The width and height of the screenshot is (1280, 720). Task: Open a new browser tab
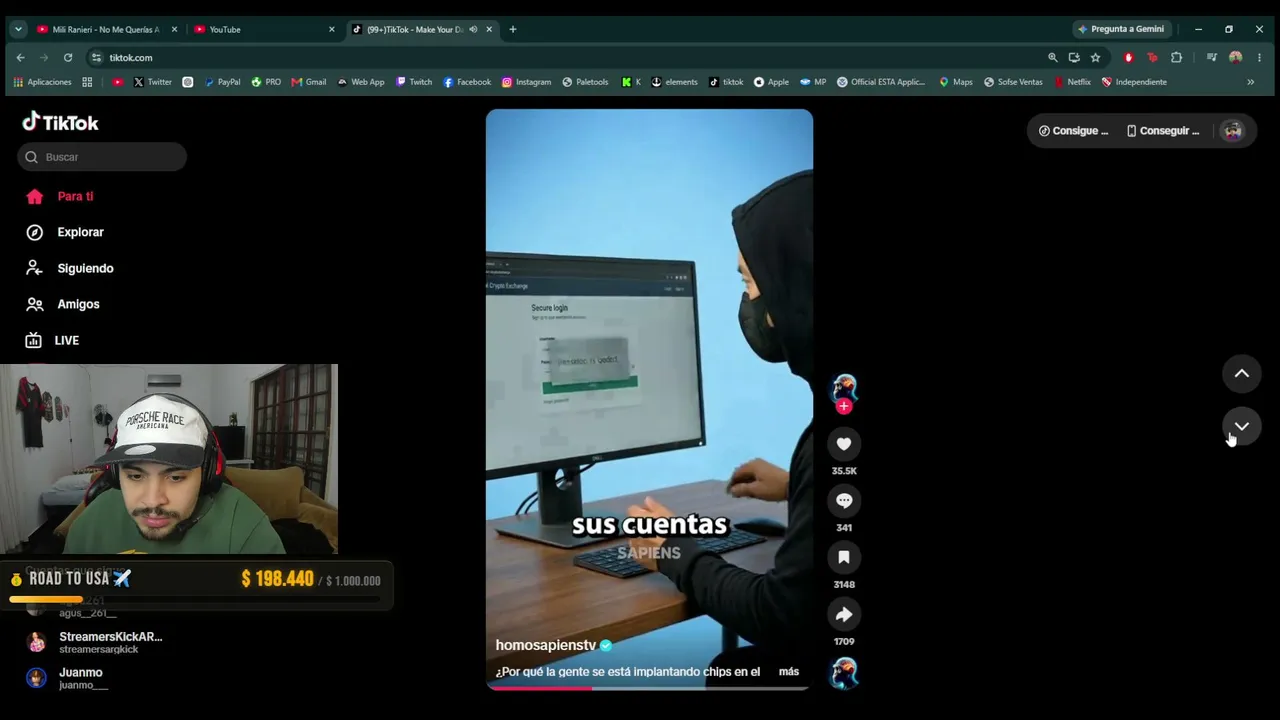click(x=513, y=29)
